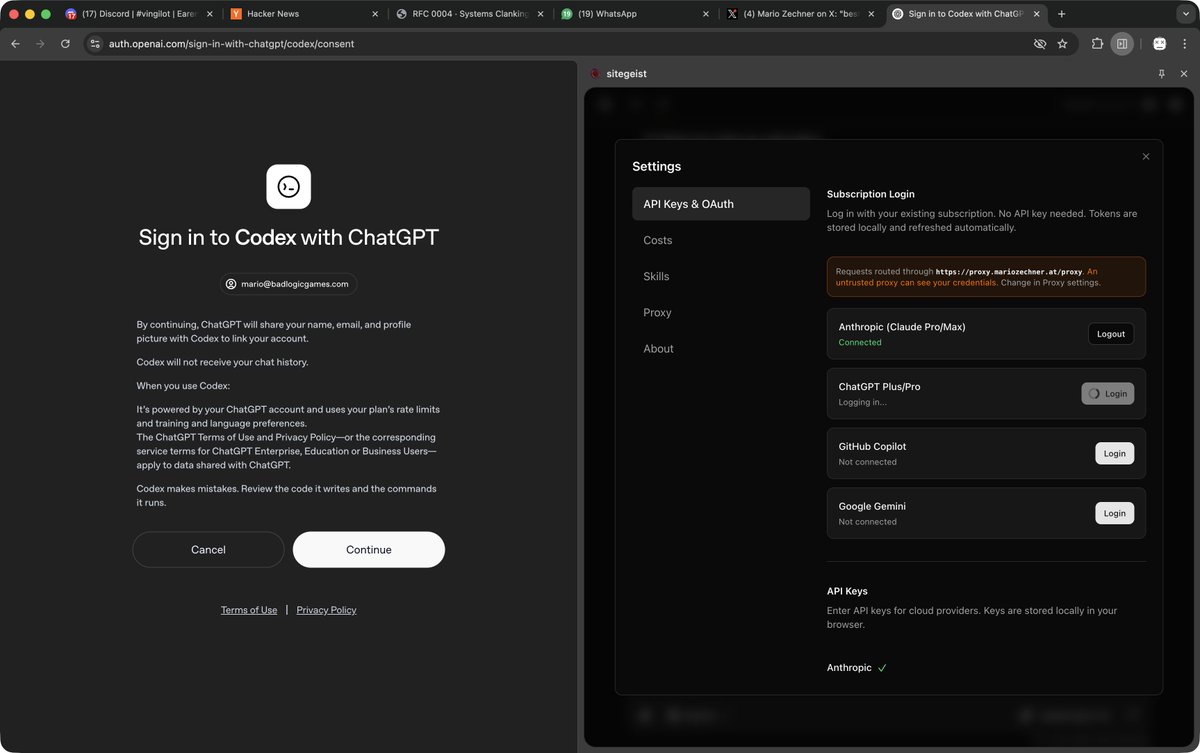Close the sitegeist side panel
The width and height of the screenshot is (1200, 753).
(1184, 74)
